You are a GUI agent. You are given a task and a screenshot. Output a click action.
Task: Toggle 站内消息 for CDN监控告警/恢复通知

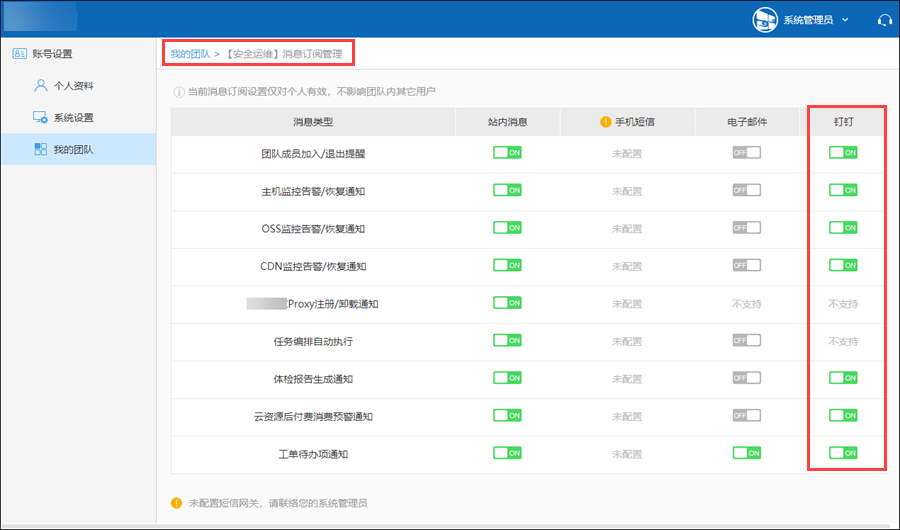507,265
